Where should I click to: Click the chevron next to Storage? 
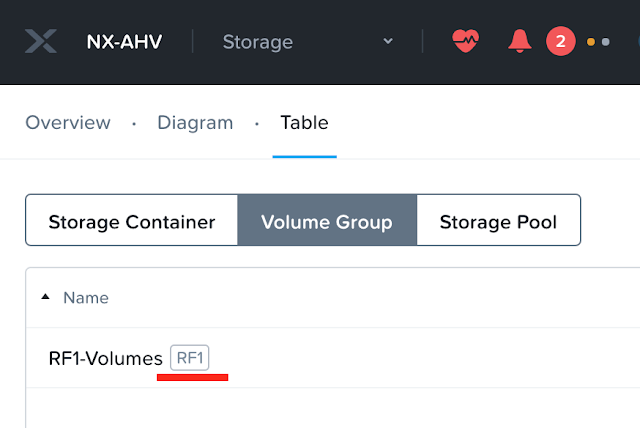coord(388,42)
